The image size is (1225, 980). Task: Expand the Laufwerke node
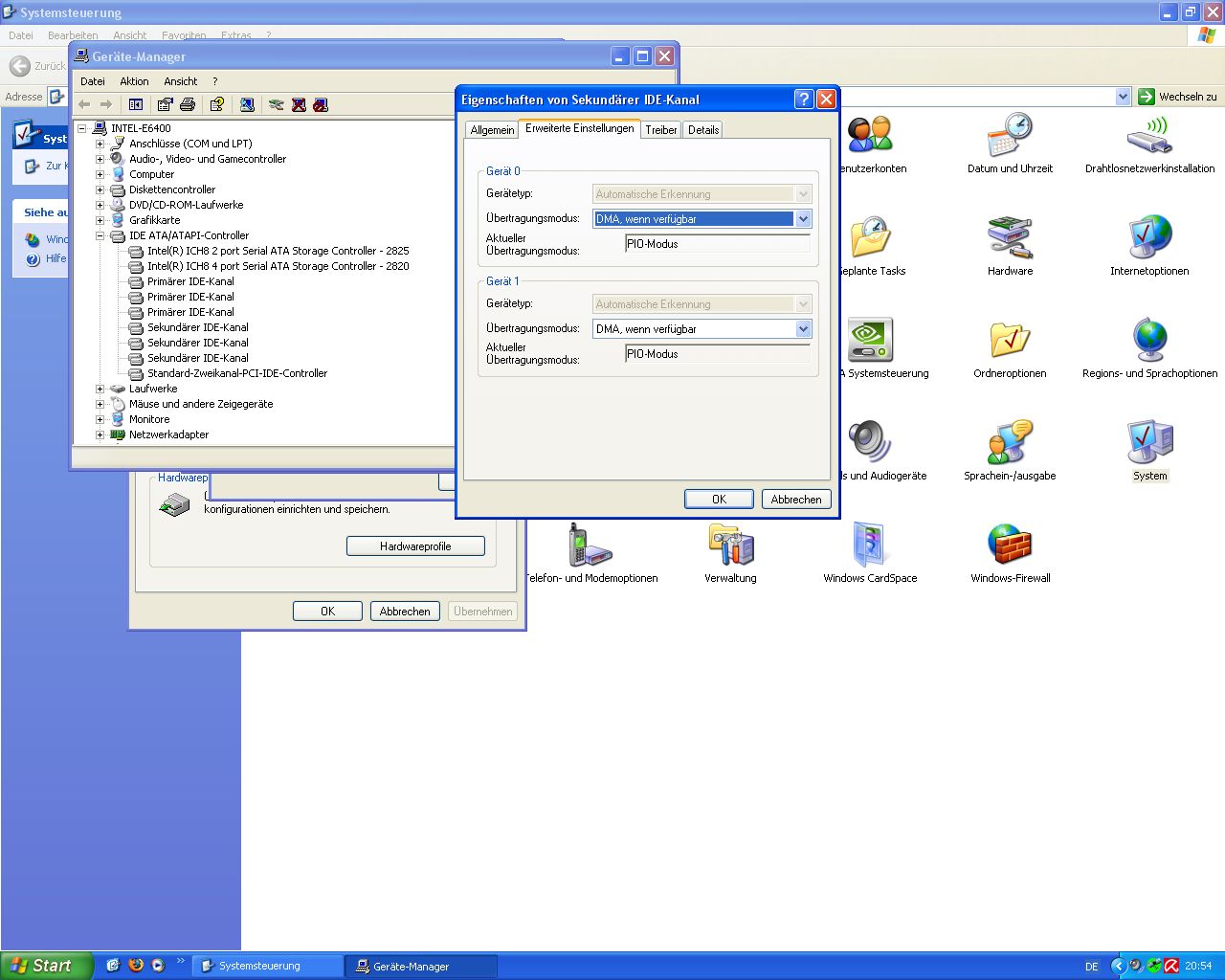coord(100,389)
